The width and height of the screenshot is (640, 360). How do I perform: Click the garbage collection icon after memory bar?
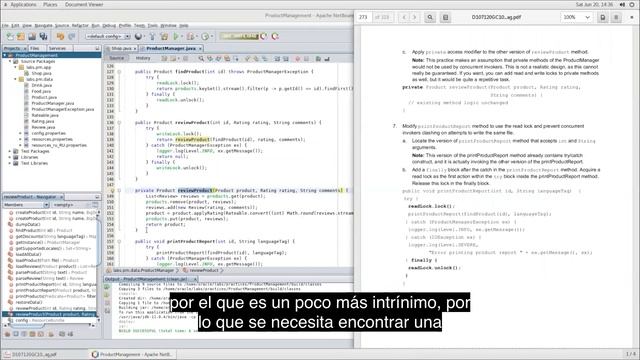coord(264,36)
